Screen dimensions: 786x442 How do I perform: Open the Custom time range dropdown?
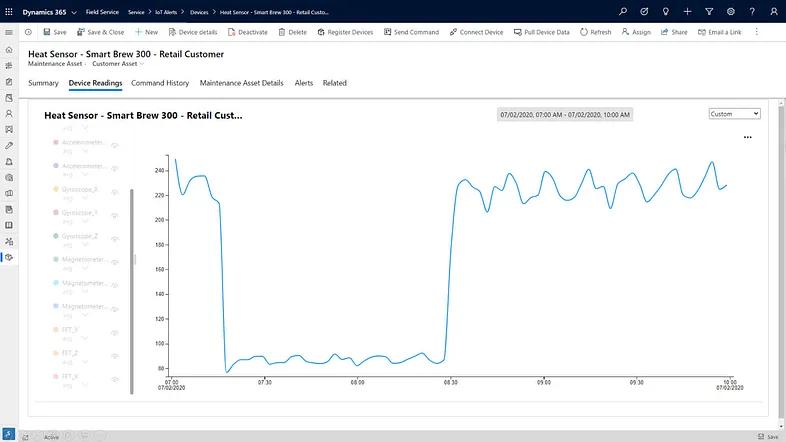(734, 114)
